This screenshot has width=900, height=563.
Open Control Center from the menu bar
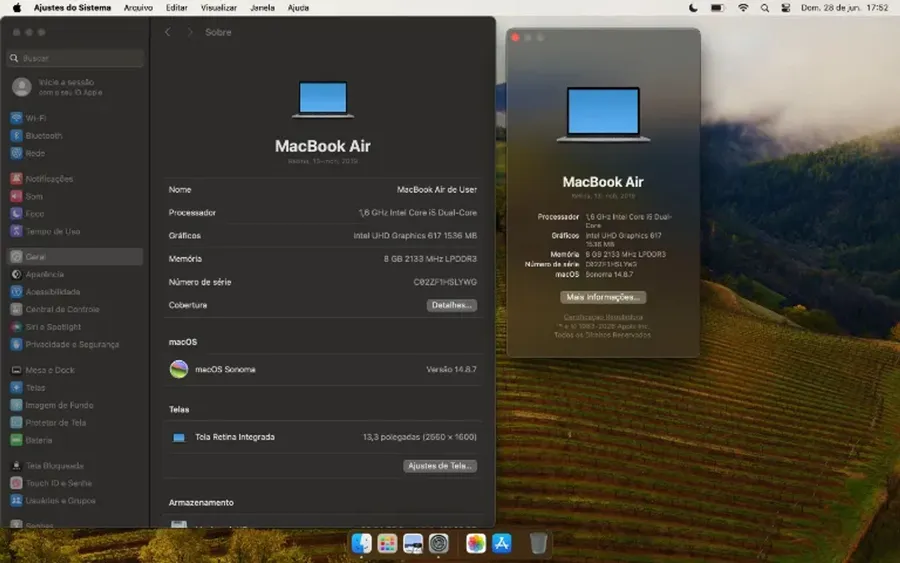click(x=786, y=7)
